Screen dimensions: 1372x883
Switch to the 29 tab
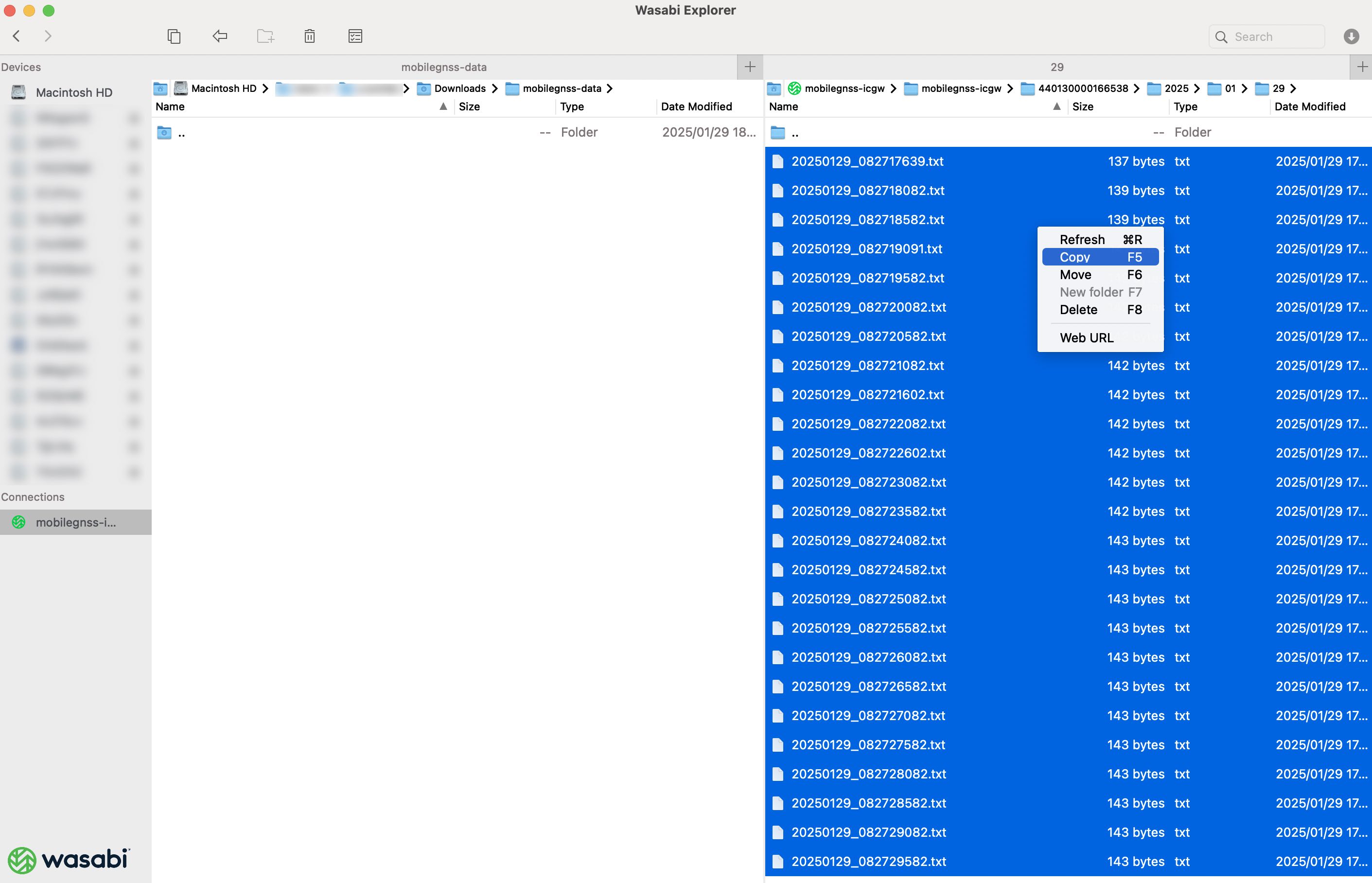pyautogui.click(x=1056, y=67)
